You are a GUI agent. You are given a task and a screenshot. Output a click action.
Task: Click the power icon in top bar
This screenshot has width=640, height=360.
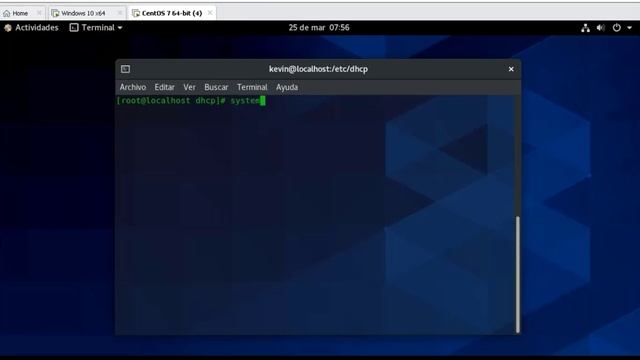616,28
